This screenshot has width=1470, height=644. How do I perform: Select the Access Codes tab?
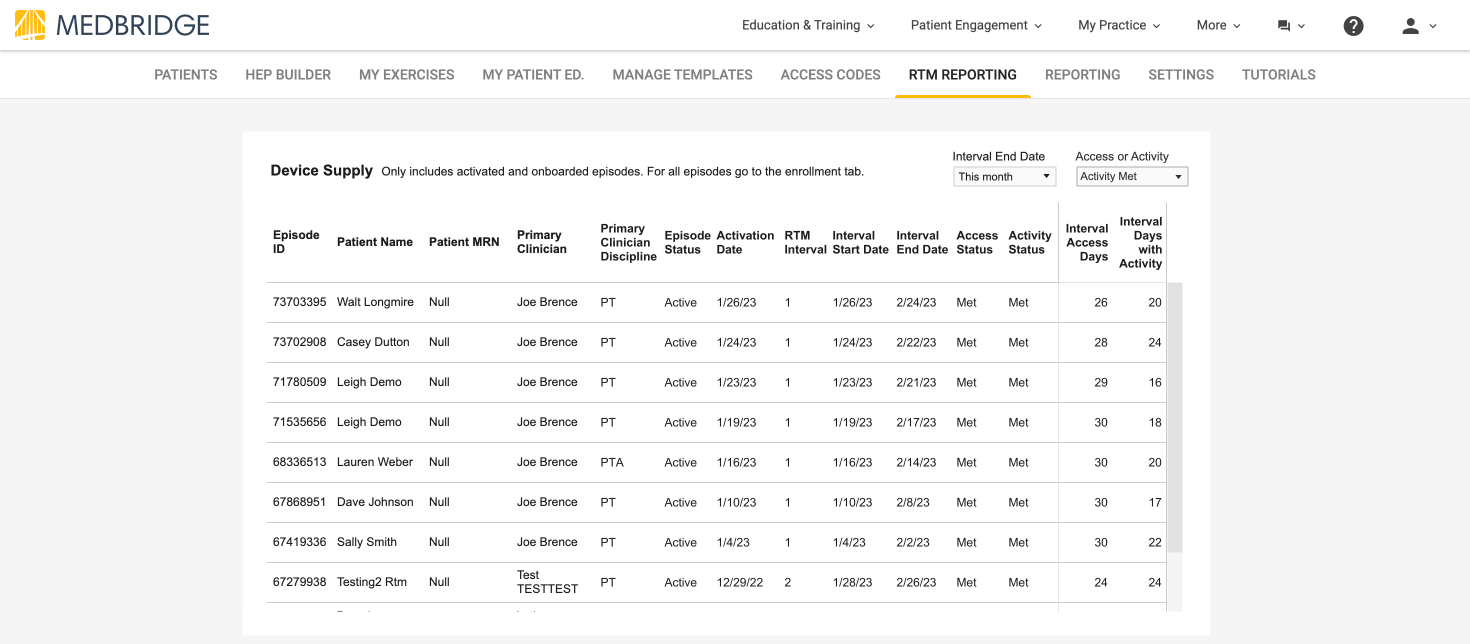point(830,74)
